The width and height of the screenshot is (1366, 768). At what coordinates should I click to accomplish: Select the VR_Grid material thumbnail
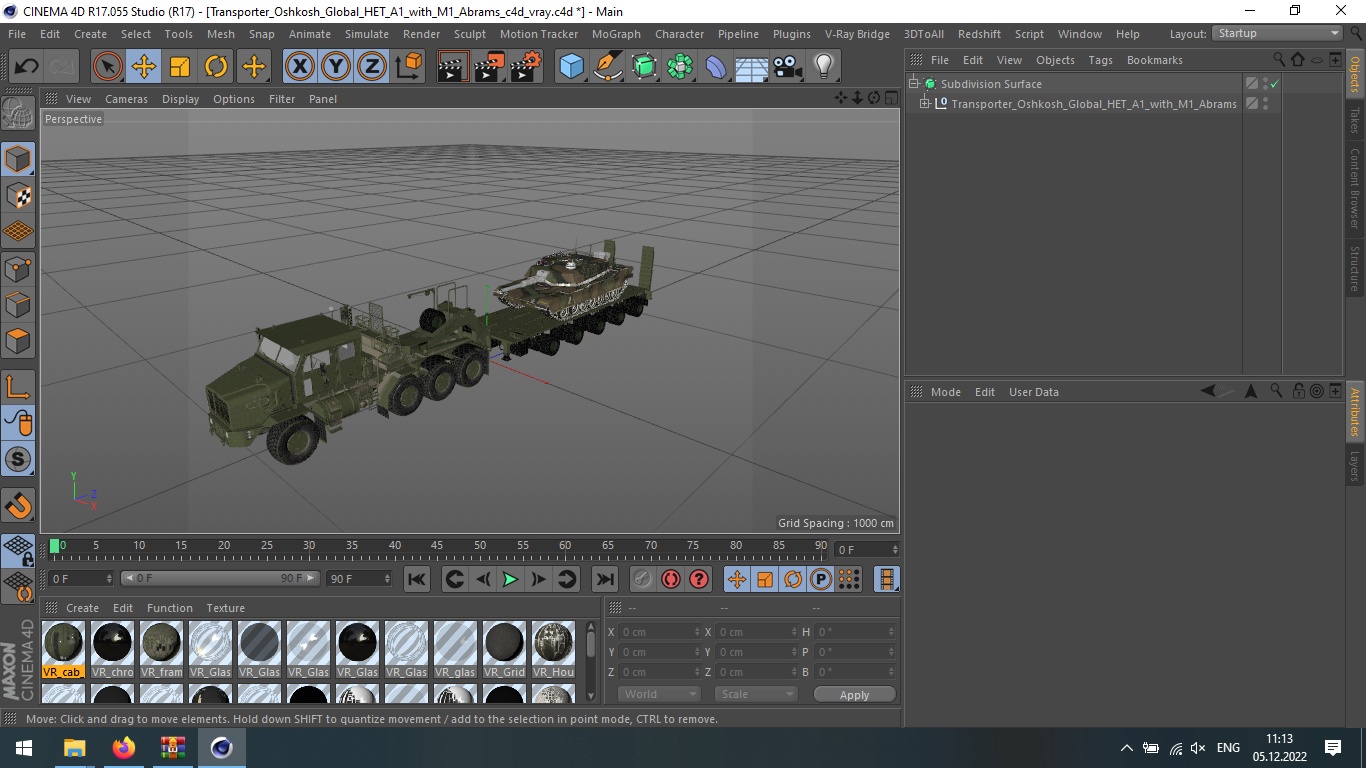pyautogui.click(x=504, y=649)
